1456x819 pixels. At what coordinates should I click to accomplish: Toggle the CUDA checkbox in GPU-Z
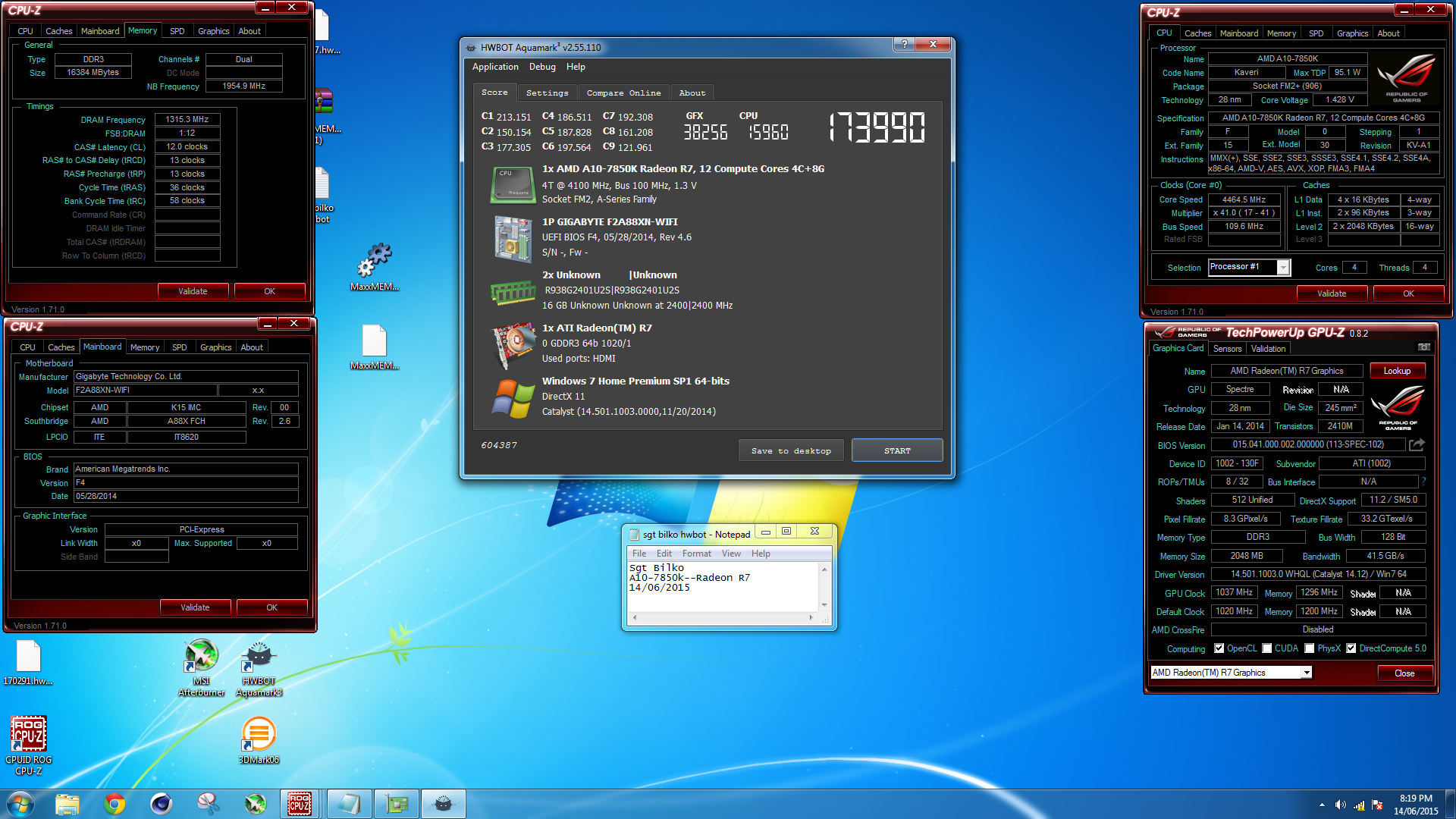[1266, 648]
